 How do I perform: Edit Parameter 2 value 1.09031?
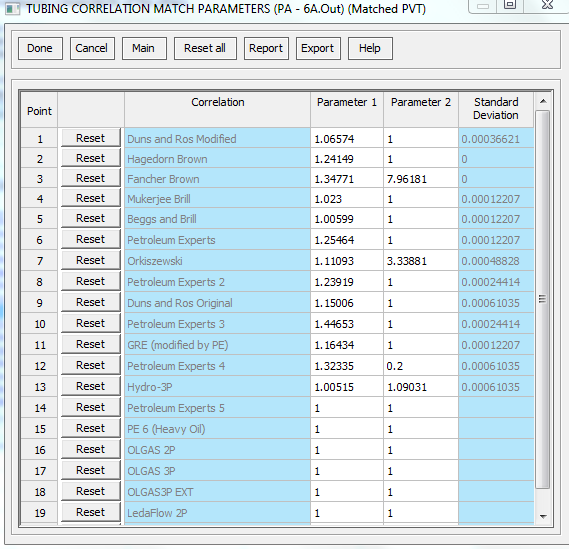421,387
